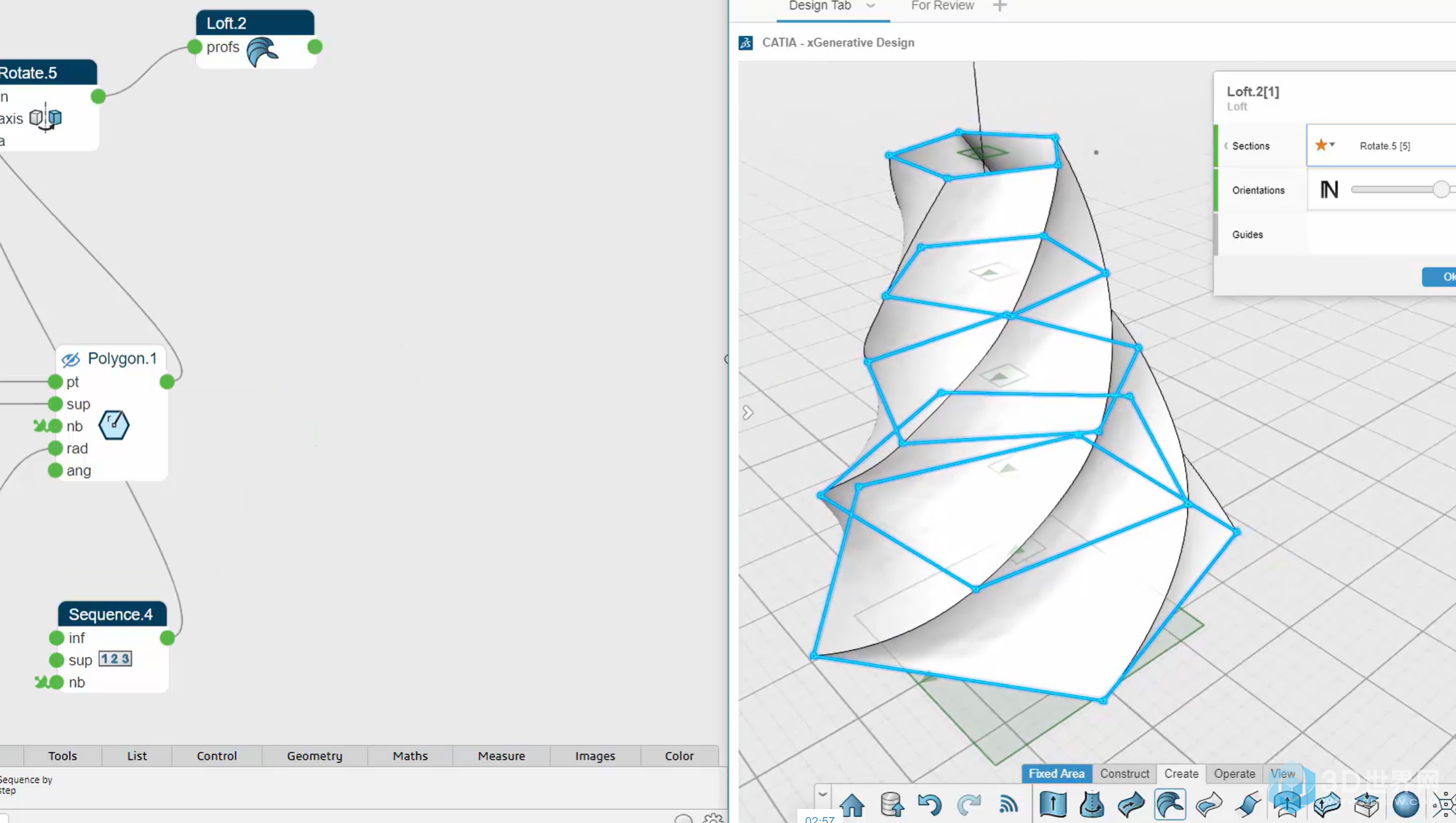Select the Blend surface tool
Viewport: 1456px width, 823px height.
1248,804
